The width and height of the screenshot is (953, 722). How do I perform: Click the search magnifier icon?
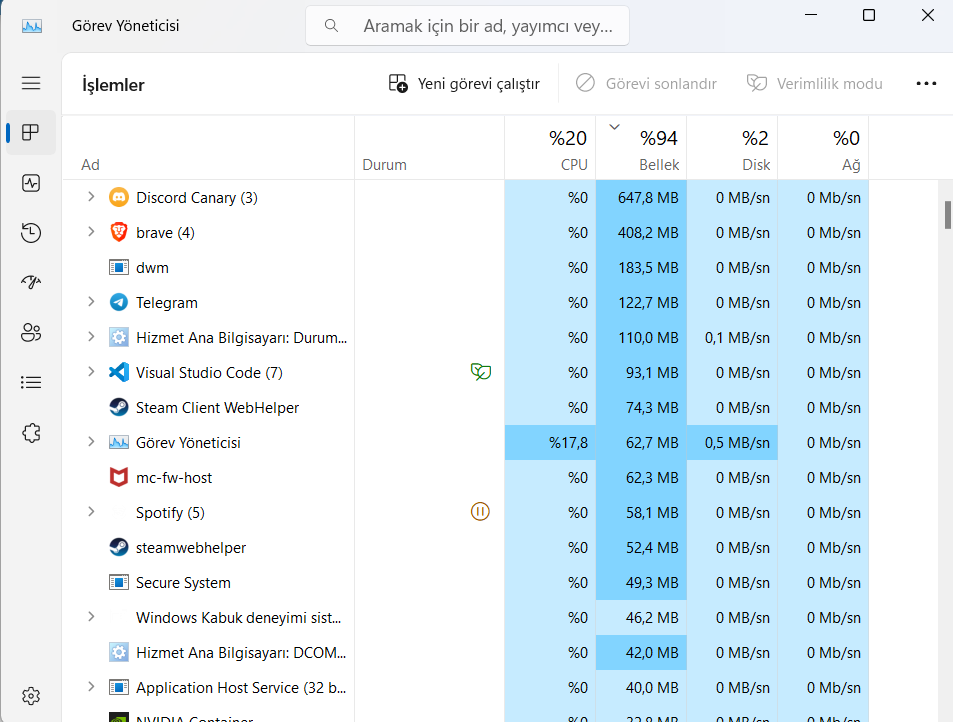pyautogui.click(x=331, y=26)
